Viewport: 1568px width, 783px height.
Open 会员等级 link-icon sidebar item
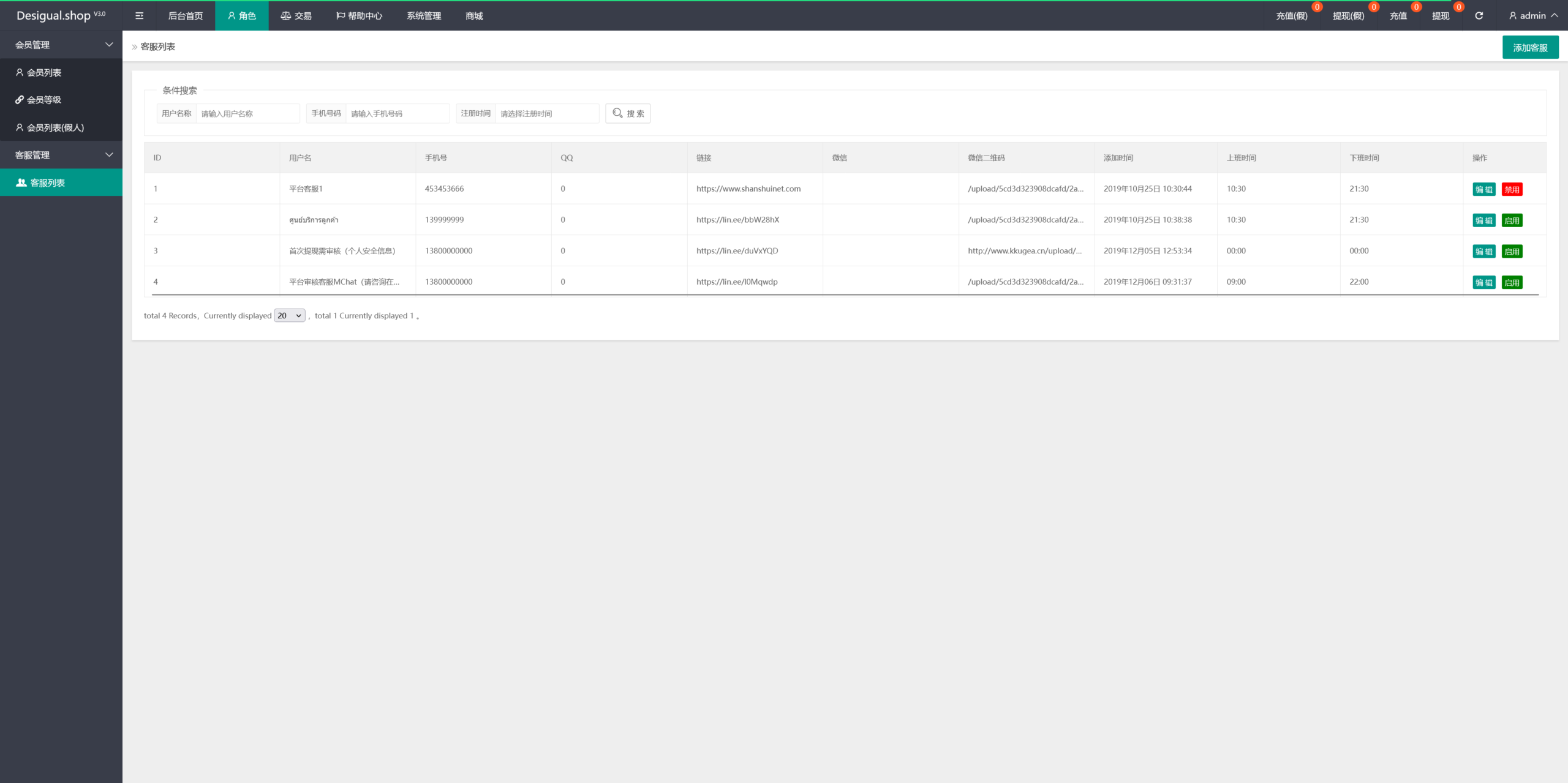pos(43,100)
